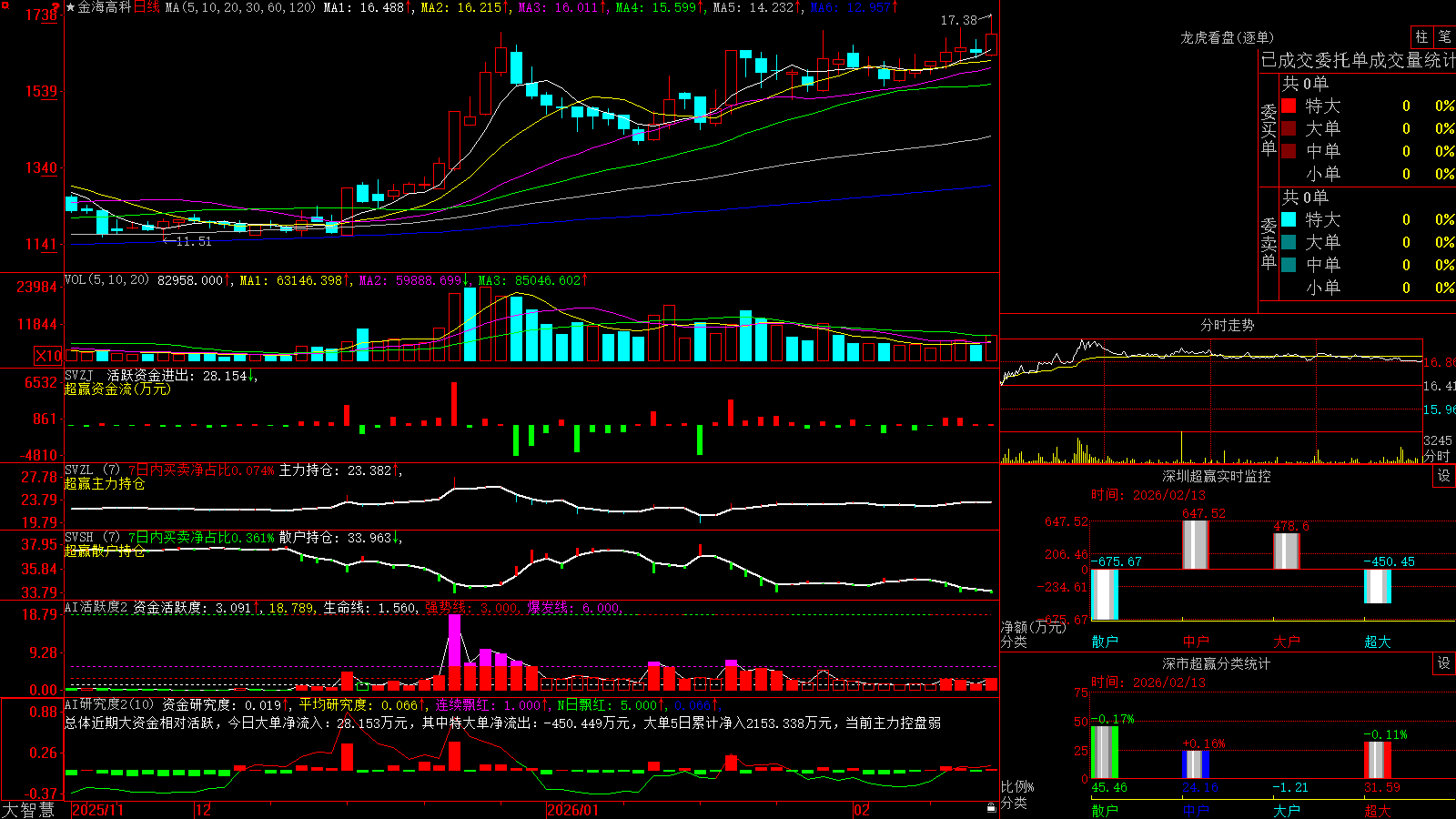This screenshot has width=1456, height=819.
Task: Select the 日线 period label
Action: tap(147, 7)
